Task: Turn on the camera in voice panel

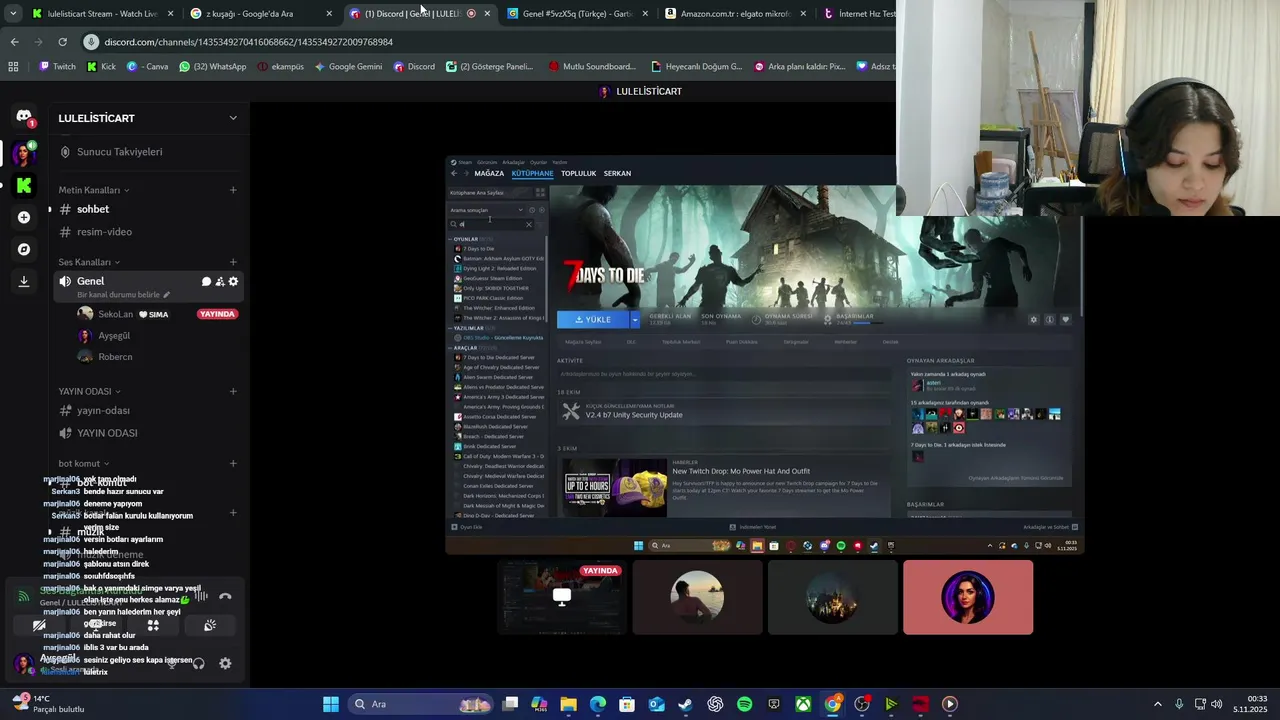Action: tap(39, 625)
